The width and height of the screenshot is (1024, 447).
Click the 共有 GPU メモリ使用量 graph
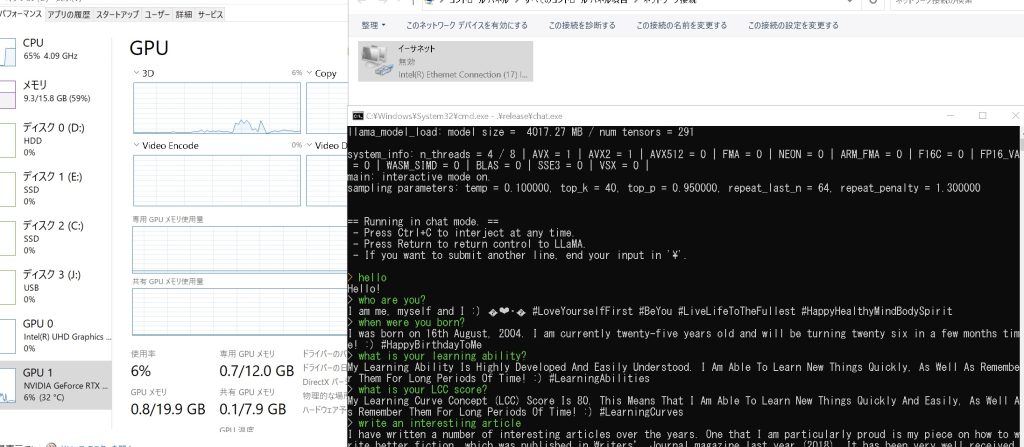[x=240, y=312]
